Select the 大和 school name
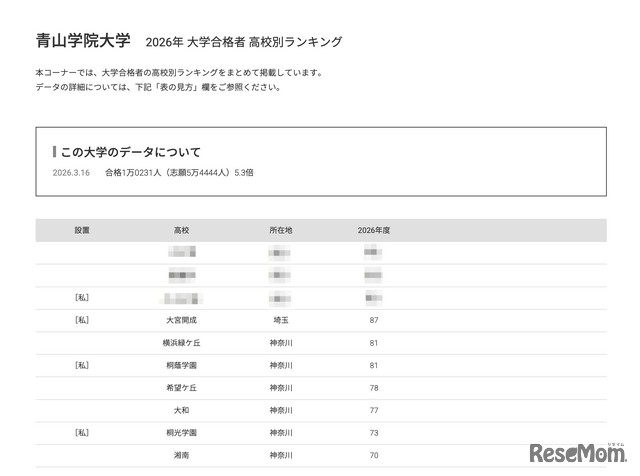This screenshot has height=476, width=640. (x=181, y=410)
